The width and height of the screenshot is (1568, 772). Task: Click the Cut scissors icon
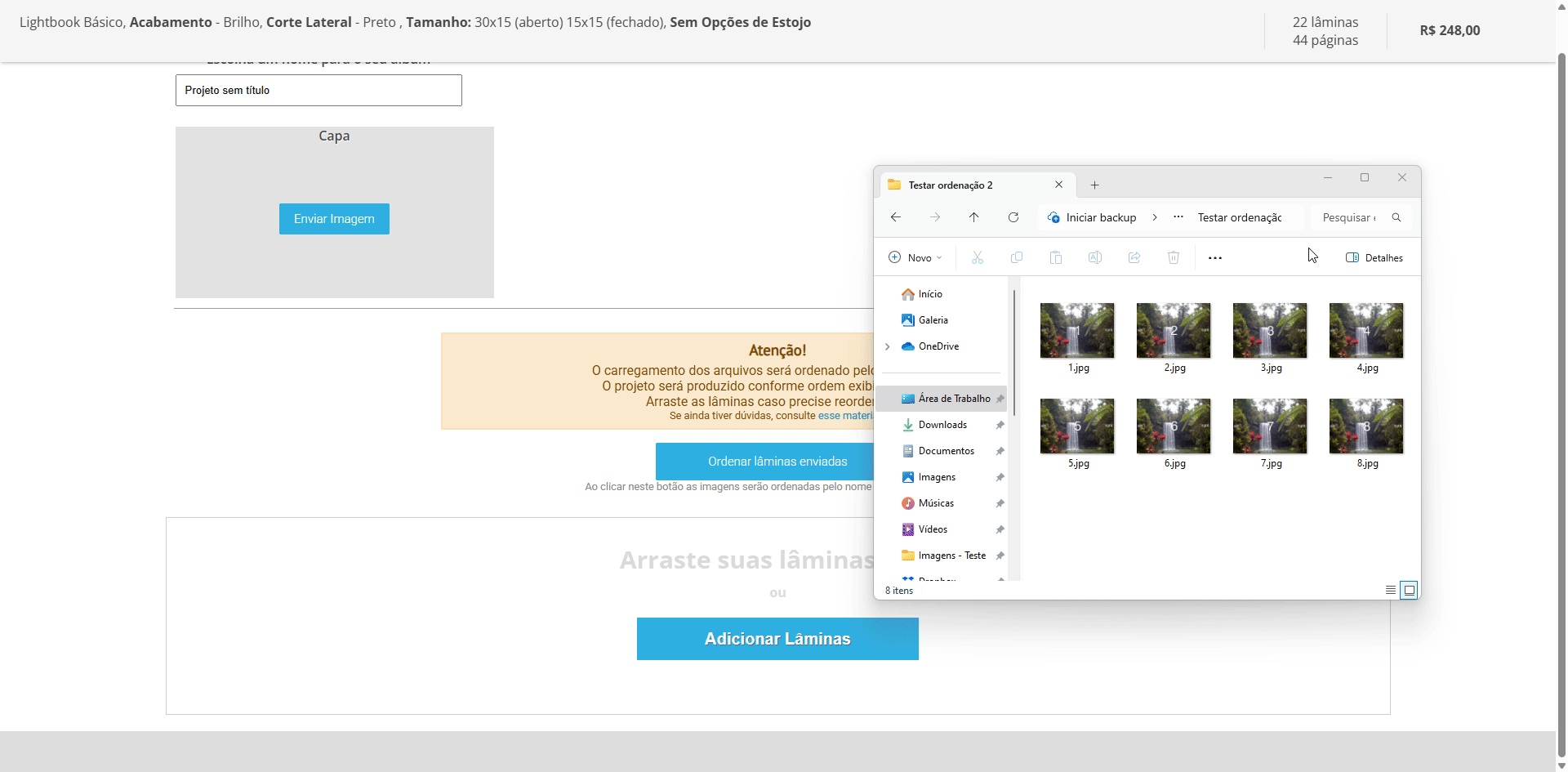coord(978,257)
